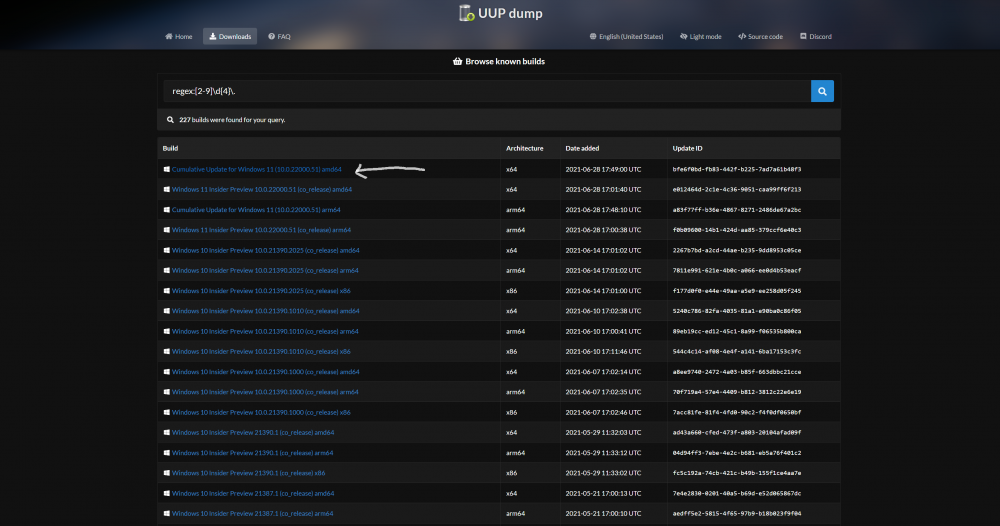
Task: Click Windows icon beside 10.0.21390.1010 amd64 build
Action: 166,311
